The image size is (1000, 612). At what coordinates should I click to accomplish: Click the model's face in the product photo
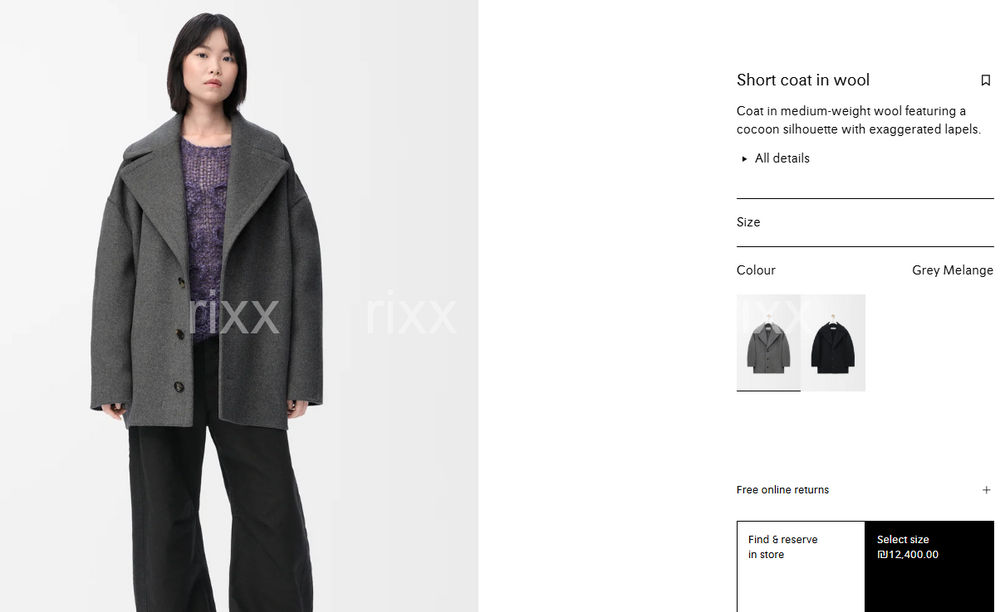(210, 68)
